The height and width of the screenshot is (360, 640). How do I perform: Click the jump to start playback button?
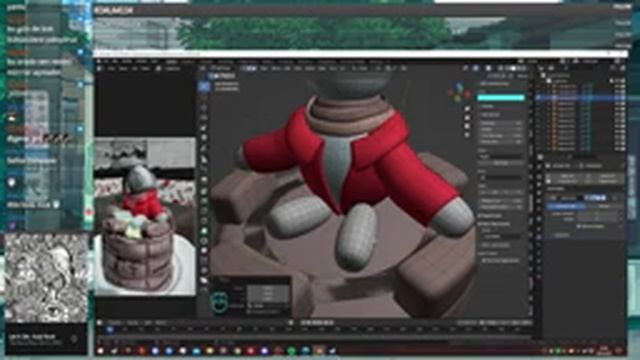[x=302, y=322]
